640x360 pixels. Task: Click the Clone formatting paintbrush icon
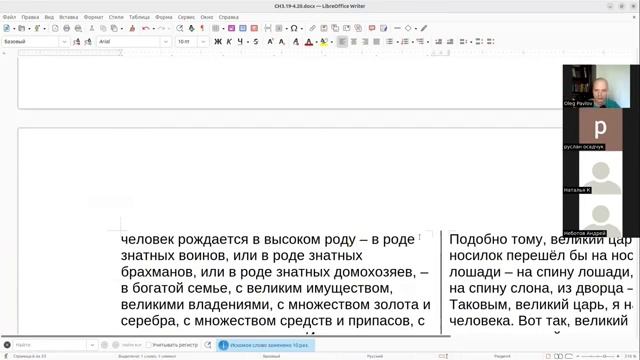(x=132, y=28)
